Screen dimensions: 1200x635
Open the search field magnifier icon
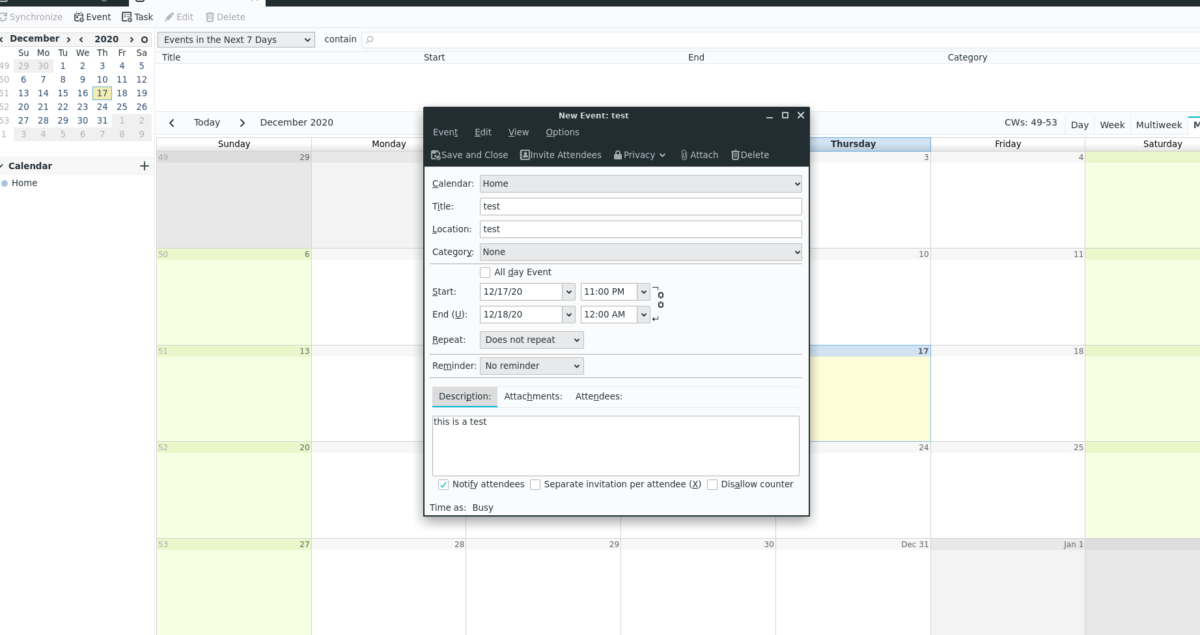coord(370,39)
